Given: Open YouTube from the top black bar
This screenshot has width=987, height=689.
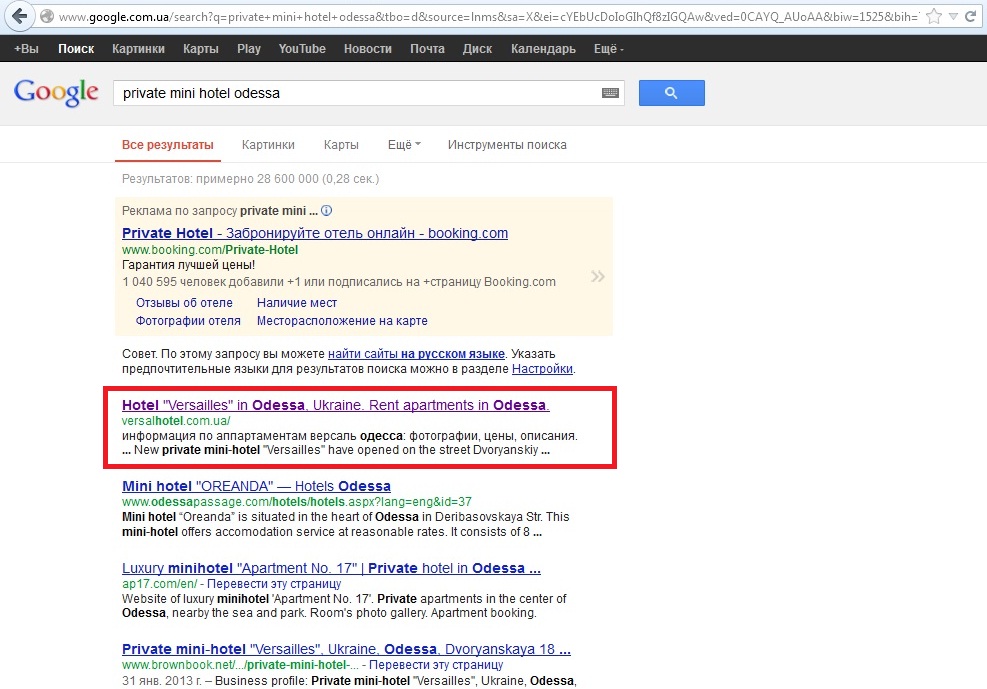Looking at the screenshot, I should click(x=302, y=49).
